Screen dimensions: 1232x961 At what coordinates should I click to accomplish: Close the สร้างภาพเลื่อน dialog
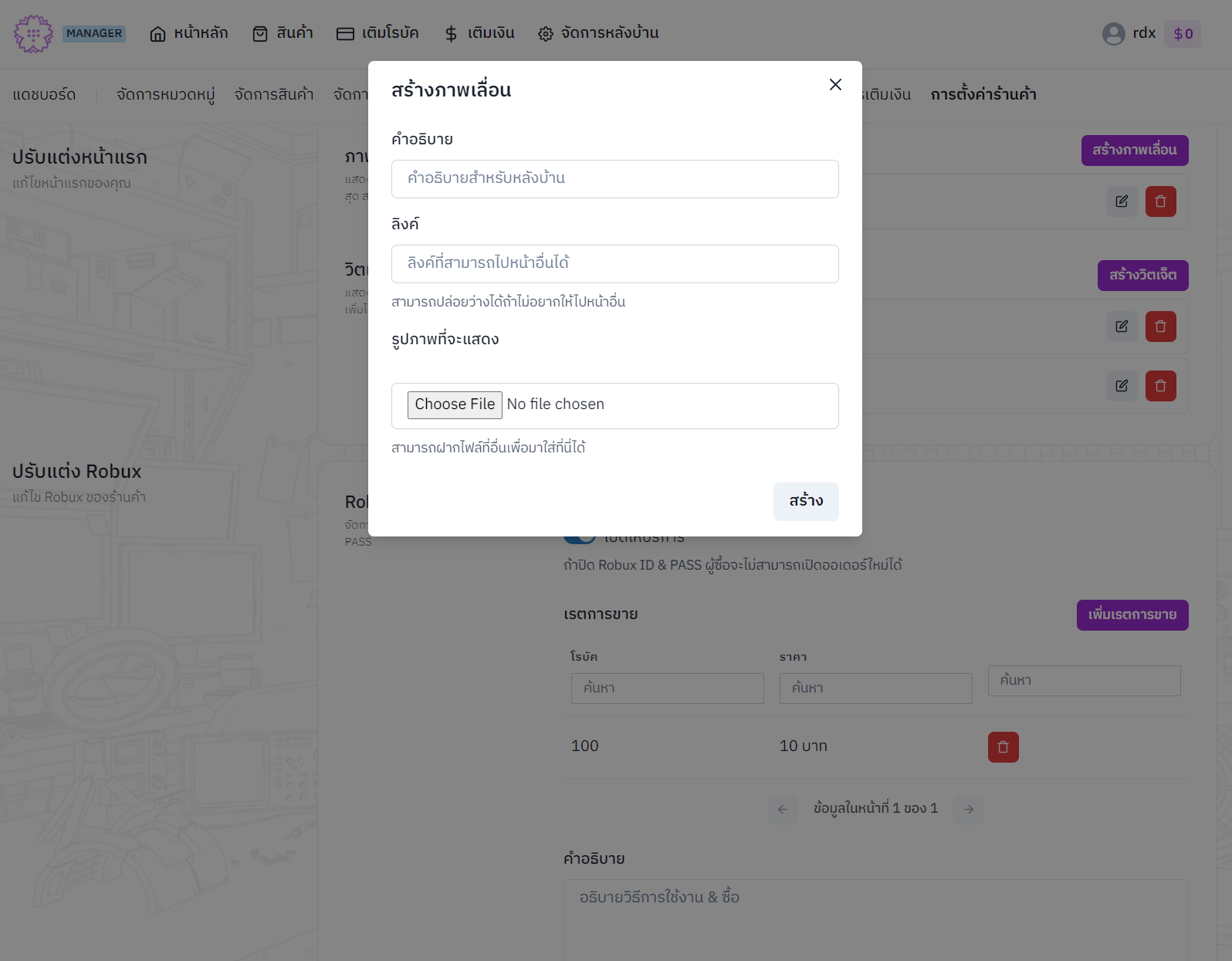[x=835, y=85]
